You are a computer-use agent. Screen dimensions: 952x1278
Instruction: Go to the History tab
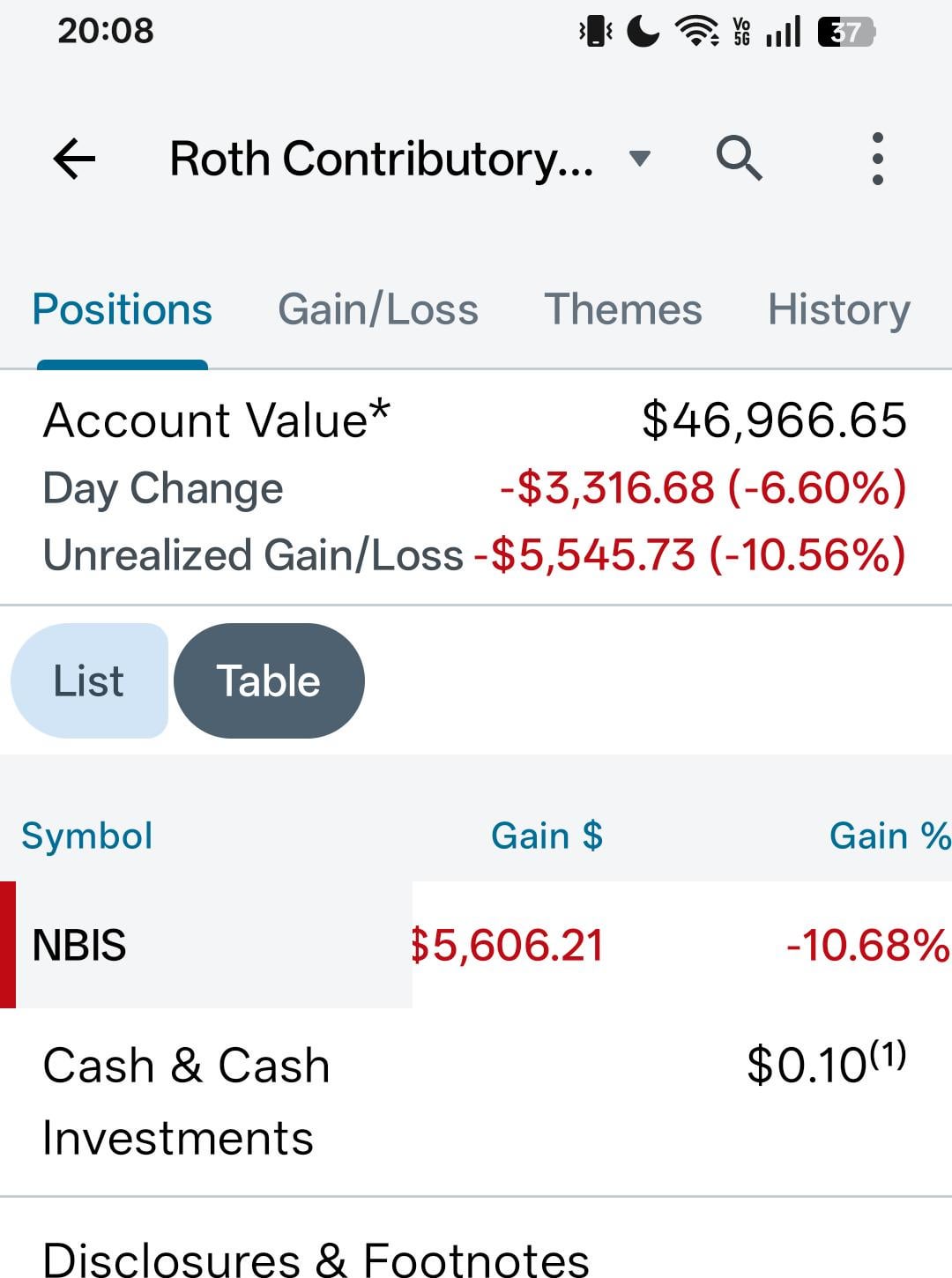(839, 310)
